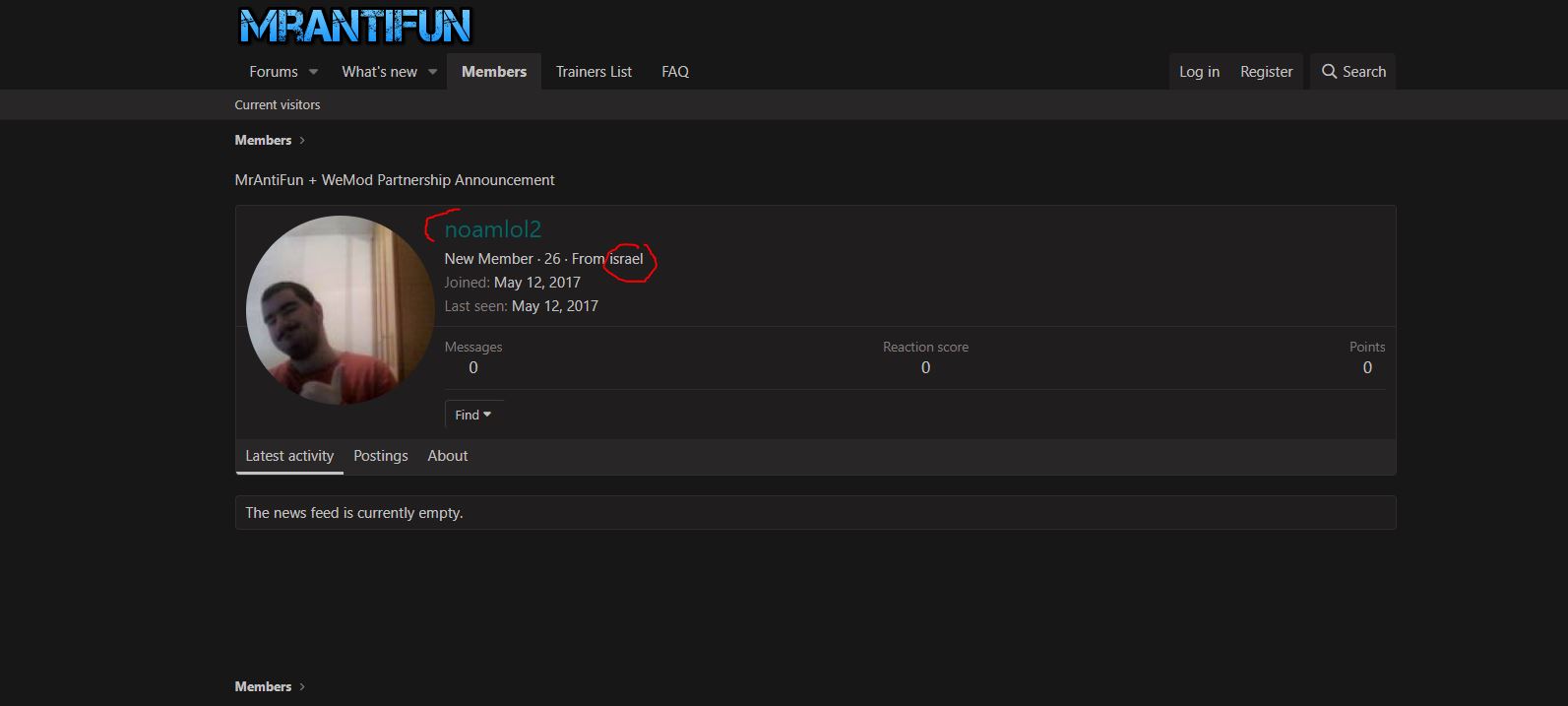Click the Reaction score value 0
Screen dimensions: 1568x706
click(x=925, y=367)
